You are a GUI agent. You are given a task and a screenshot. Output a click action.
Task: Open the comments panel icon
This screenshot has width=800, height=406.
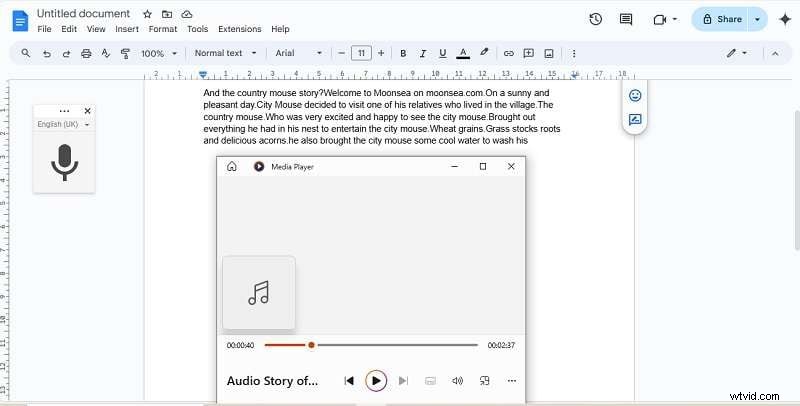tap(626, 19)
